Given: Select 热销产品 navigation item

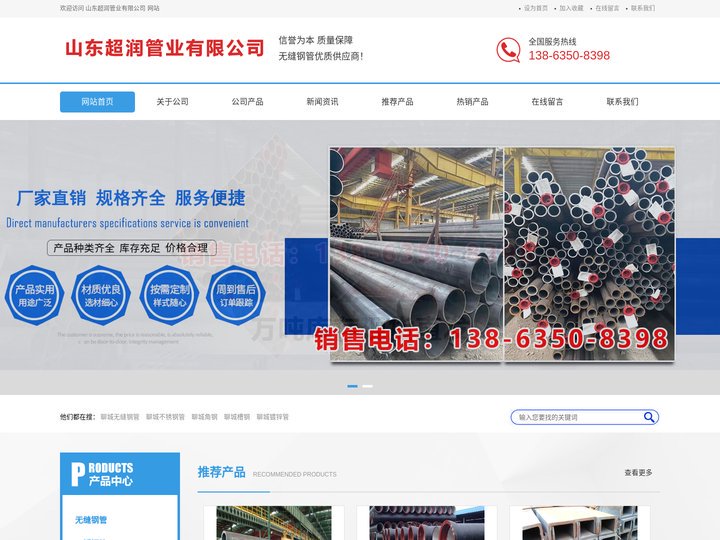Looking at the screenshot, I should [x=472, y=101].
